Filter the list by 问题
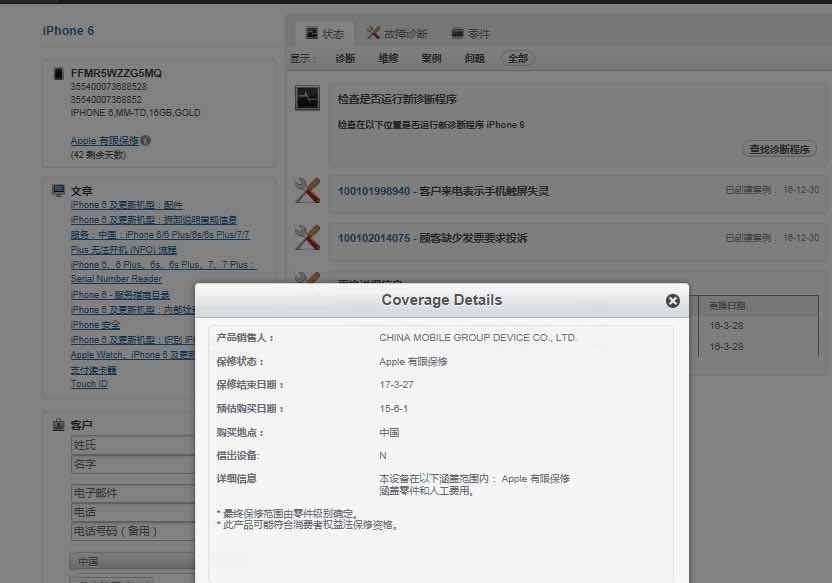This screenshot has height=583, width=832. [x=474, y=58]
